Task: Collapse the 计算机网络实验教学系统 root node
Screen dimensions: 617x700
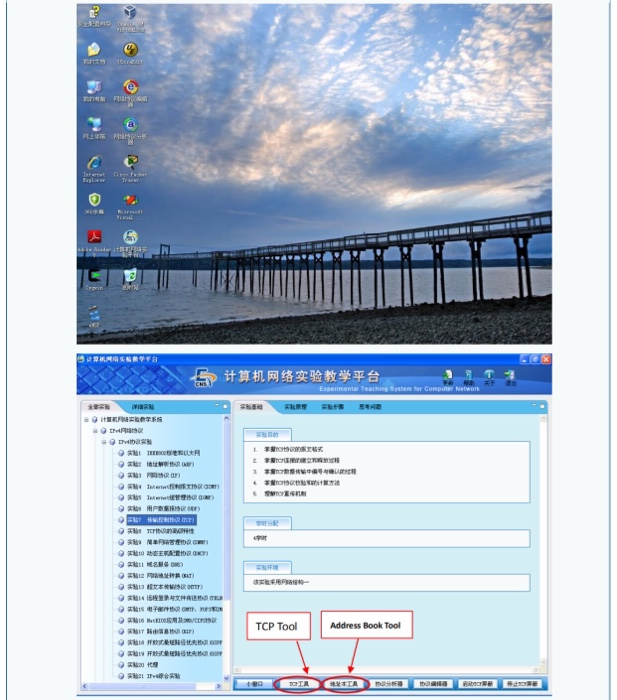Action: click(x=86, y=420)
